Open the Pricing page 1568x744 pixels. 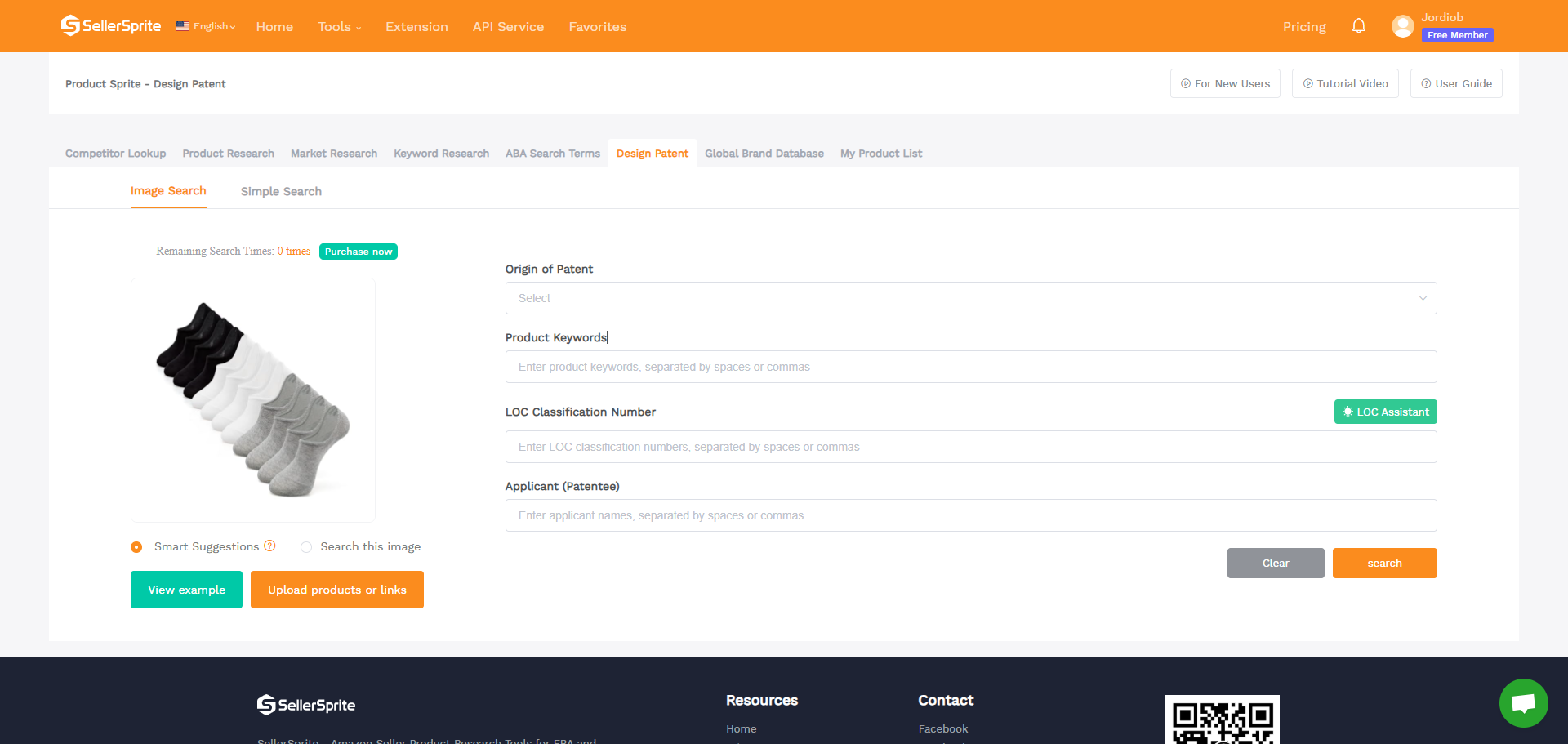(x=1304, y=26)
